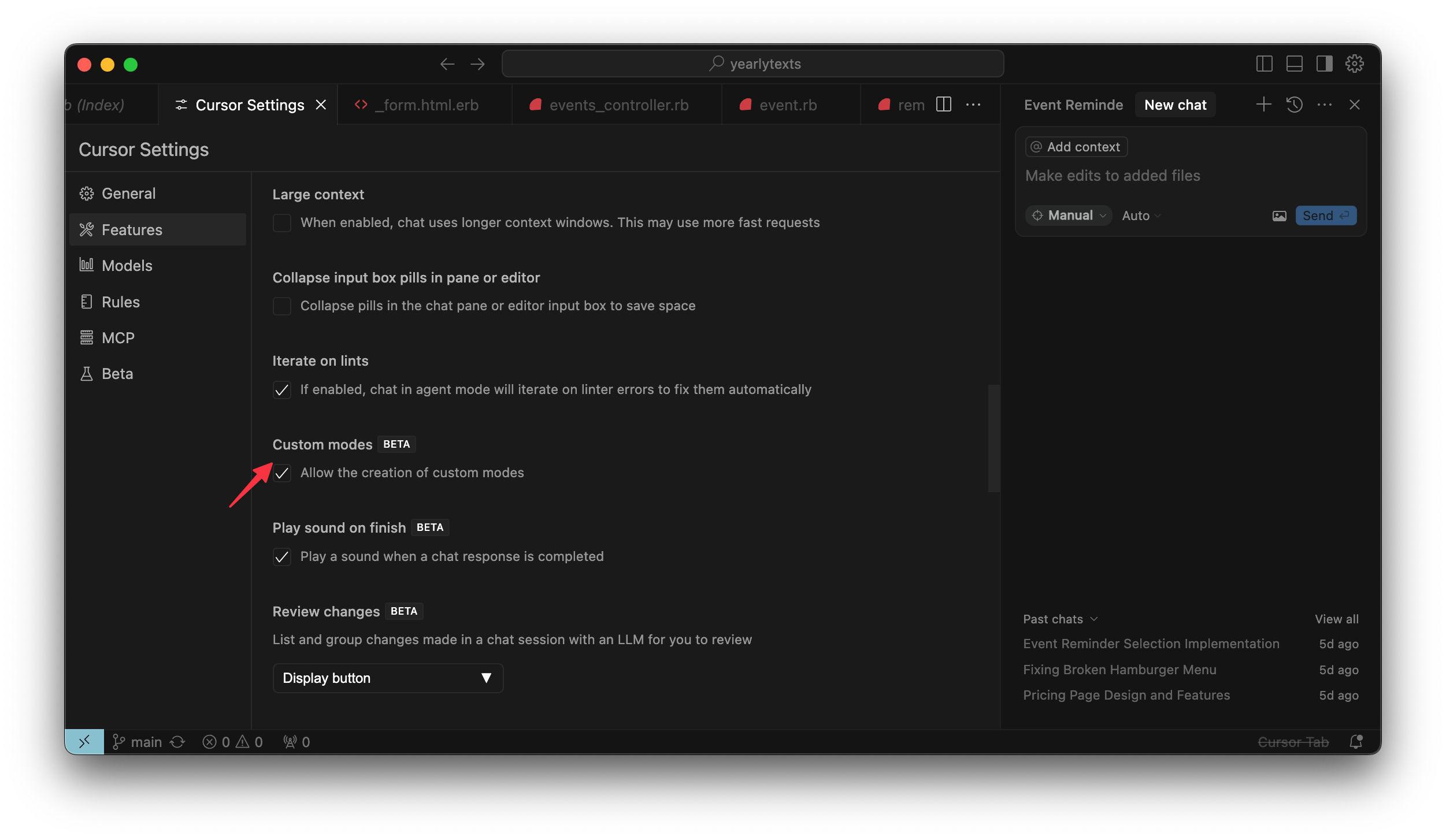This screenshot has width=1446, height=840.
Task: Open ports forwarded status item
Action: pyautogui.click(x=296, y=742)
